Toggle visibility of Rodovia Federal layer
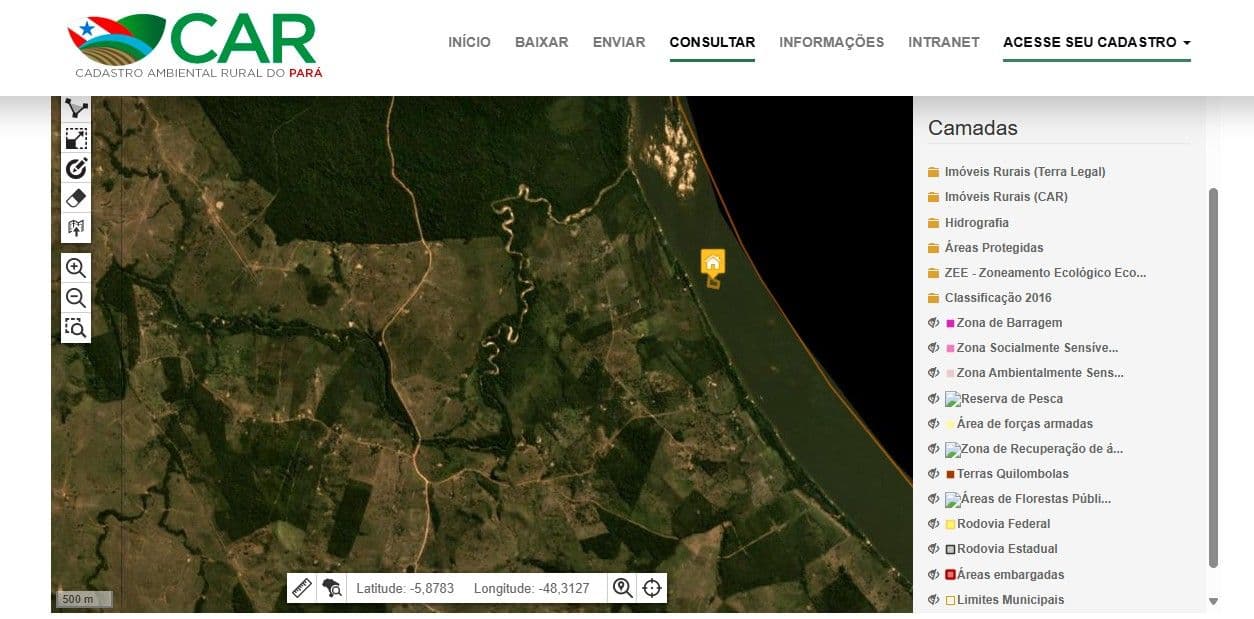 click(933, 524)
